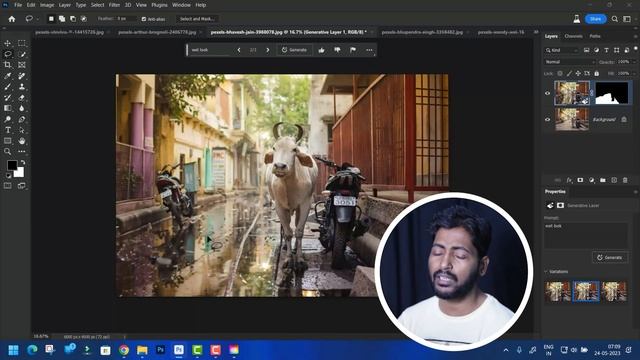Open the Select menu
The image size is (640, 360).
pyautogui.click(x=97, y=5)
